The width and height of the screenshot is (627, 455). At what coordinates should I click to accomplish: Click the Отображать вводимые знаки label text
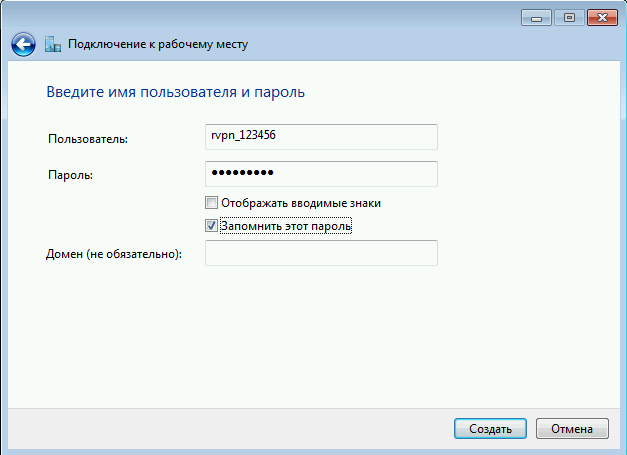tap(301, 203)
